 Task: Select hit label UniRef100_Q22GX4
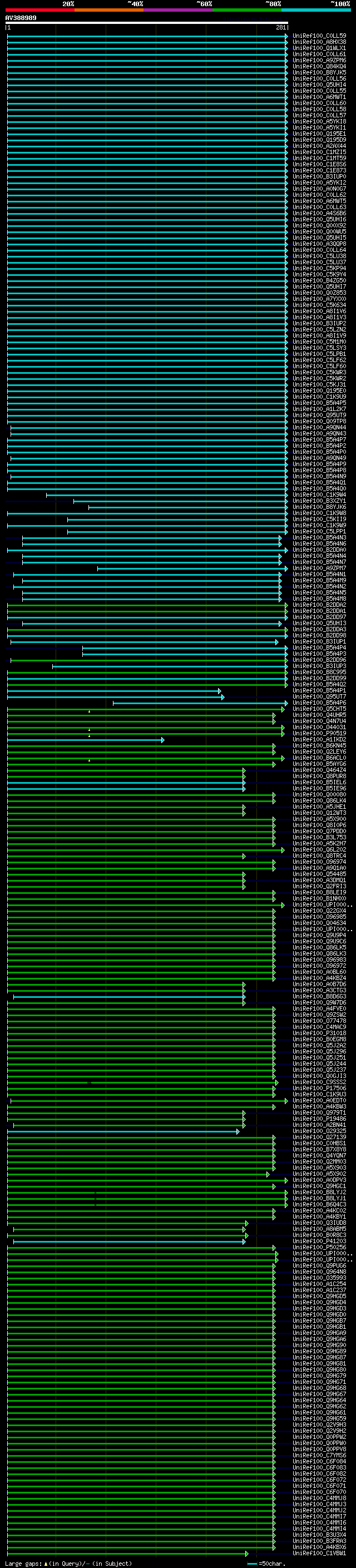[x=319, y=911]
